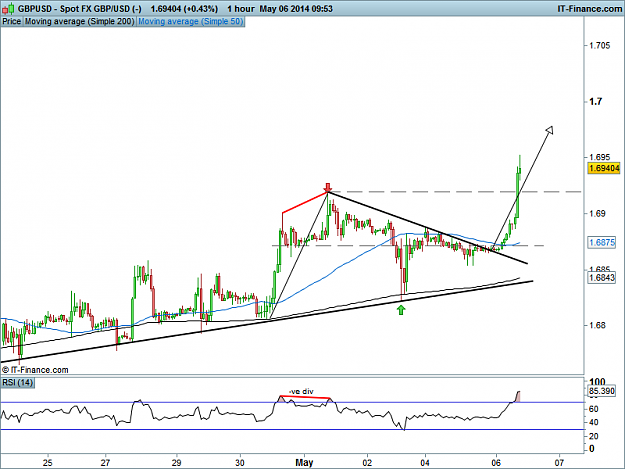Click the 1 hour timeframe text in title
Viewport: 625px width, 469px height.
(241, 8)
